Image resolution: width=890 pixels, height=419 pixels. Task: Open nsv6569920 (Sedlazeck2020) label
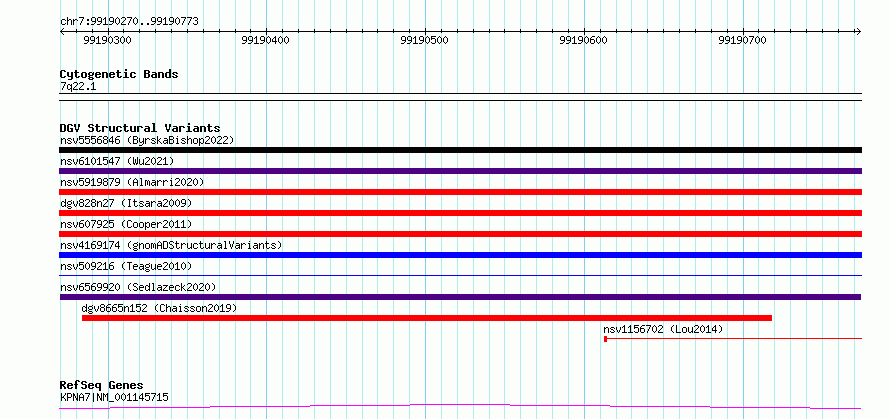click(138, 287)
